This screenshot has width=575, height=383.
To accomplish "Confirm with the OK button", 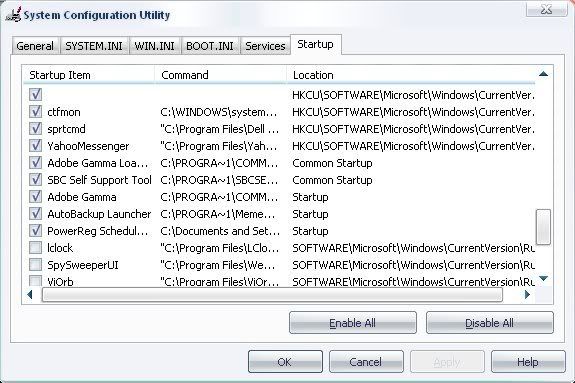I will tap(285, 362).
